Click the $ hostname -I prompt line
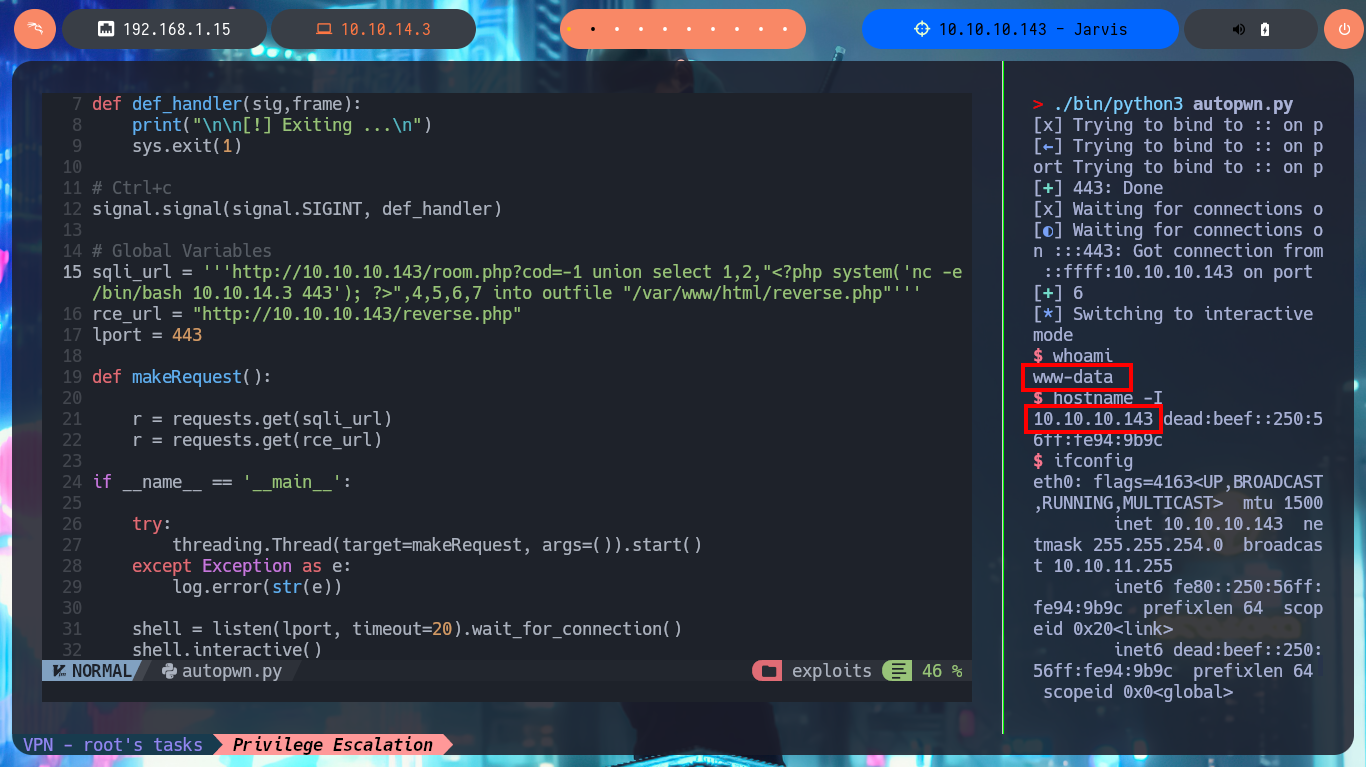 [x=1098, y=398]
